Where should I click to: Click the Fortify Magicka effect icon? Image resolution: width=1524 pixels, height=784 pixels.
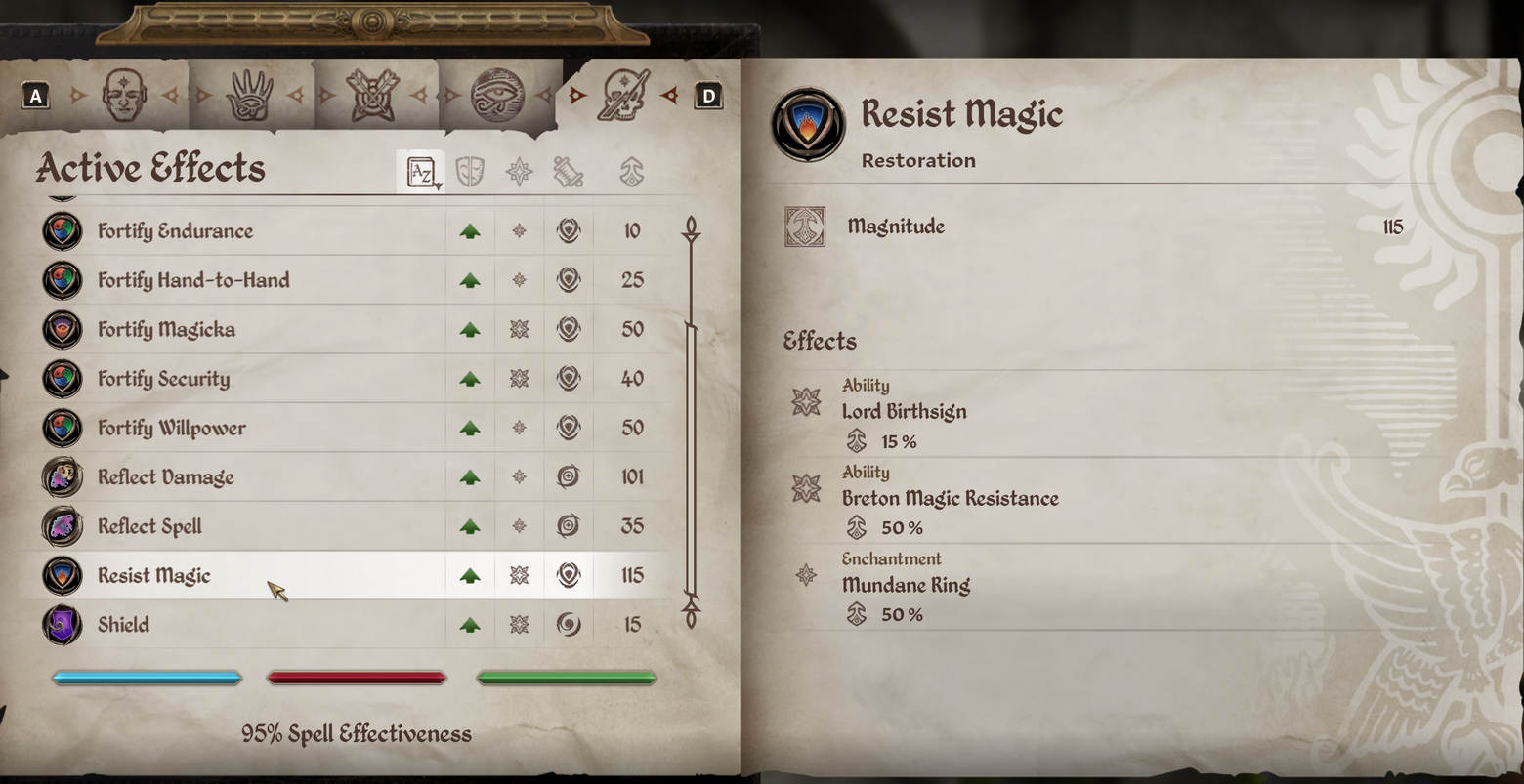point(63,329)
